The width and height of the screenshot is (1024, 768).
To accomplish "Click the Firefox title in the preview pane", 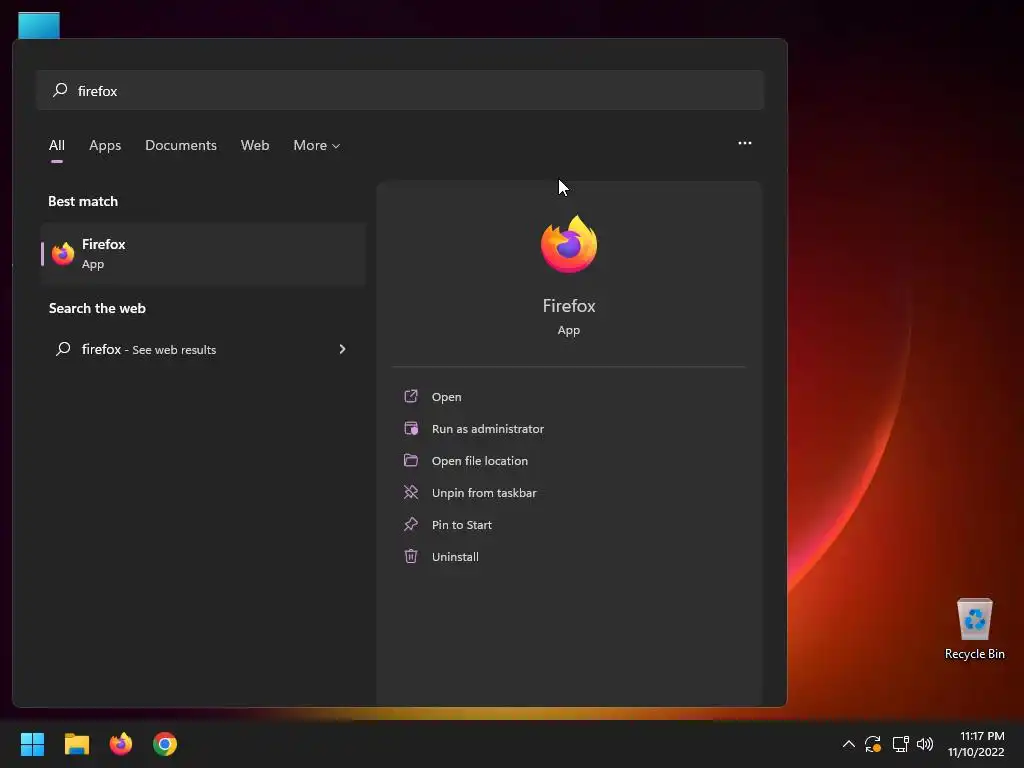I will coord(569,306).
